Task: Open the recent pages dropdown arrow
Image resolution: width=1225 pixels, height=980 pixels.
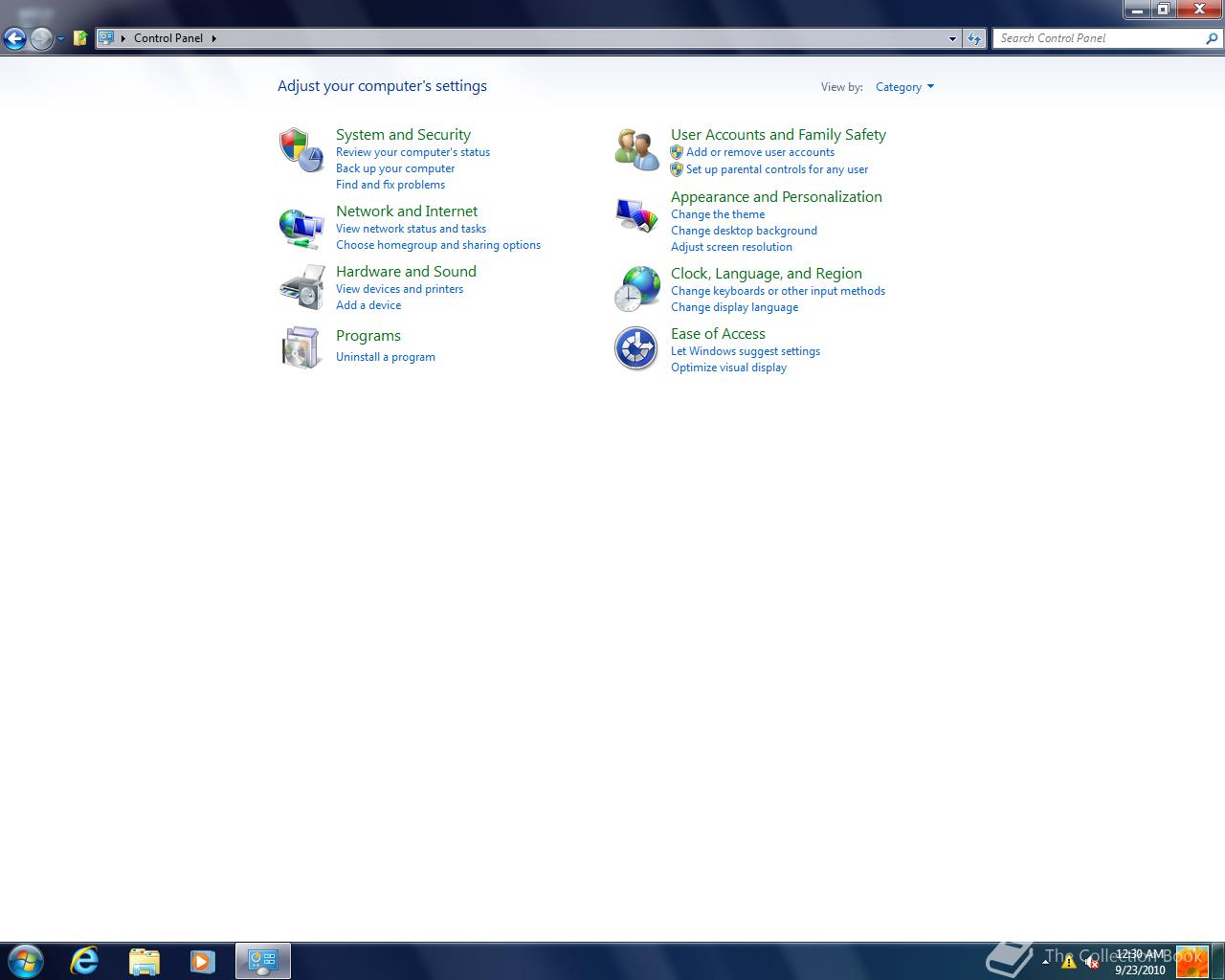Action: (60, 38)
